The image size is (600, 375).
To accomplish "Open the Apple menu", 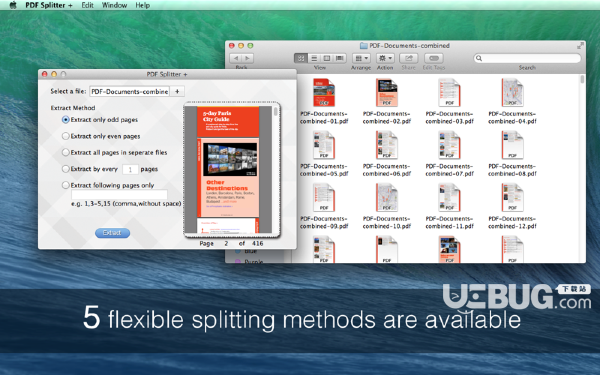I will click(x=13, y=5).
